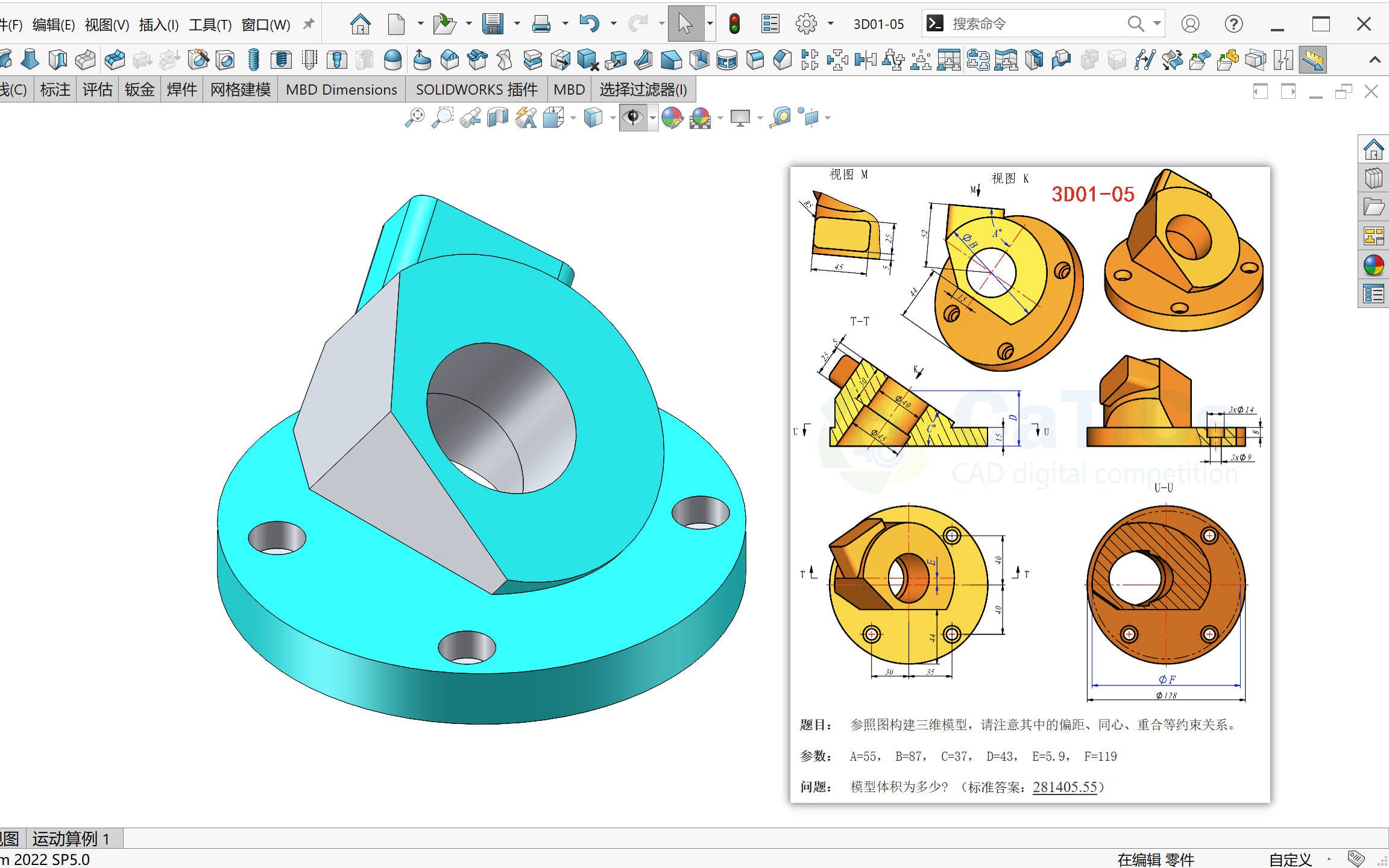Click Zoom to Fit magnifier icon

point(415,118)
